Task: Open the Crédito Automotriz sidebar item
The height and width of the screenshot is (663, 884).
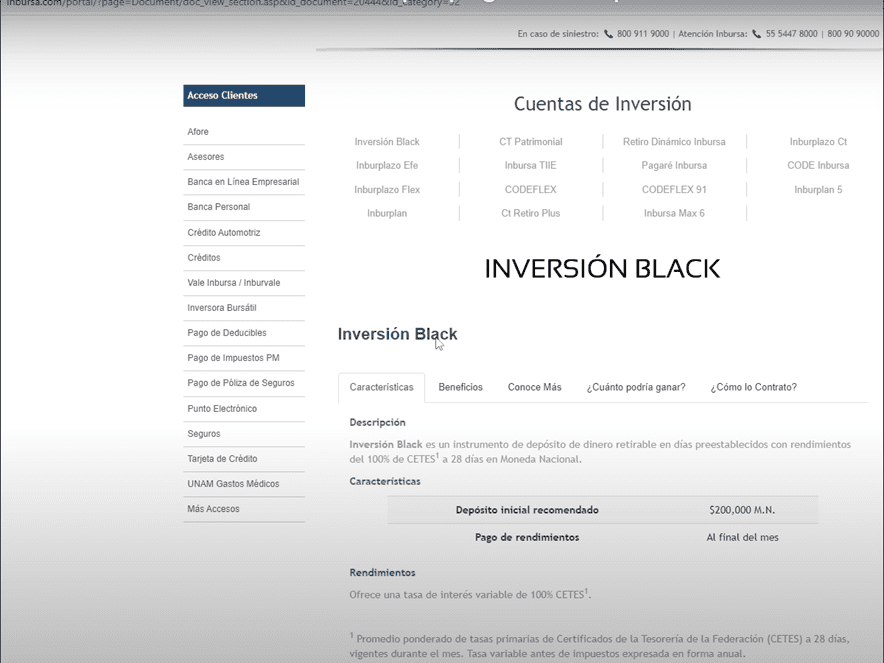Action: pyautogui.click(x=224, y=233)
